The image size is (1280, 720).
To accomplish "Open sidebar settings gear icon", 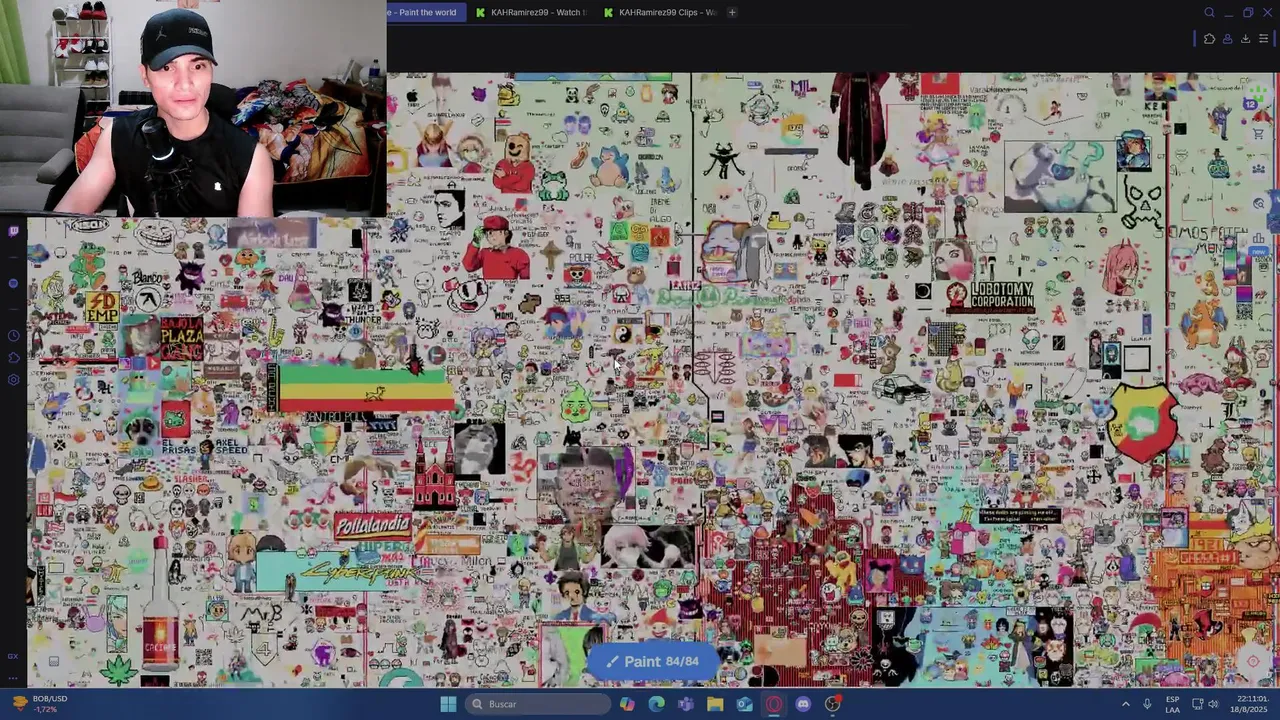I will pyautogui.click(x=13, y=380).
